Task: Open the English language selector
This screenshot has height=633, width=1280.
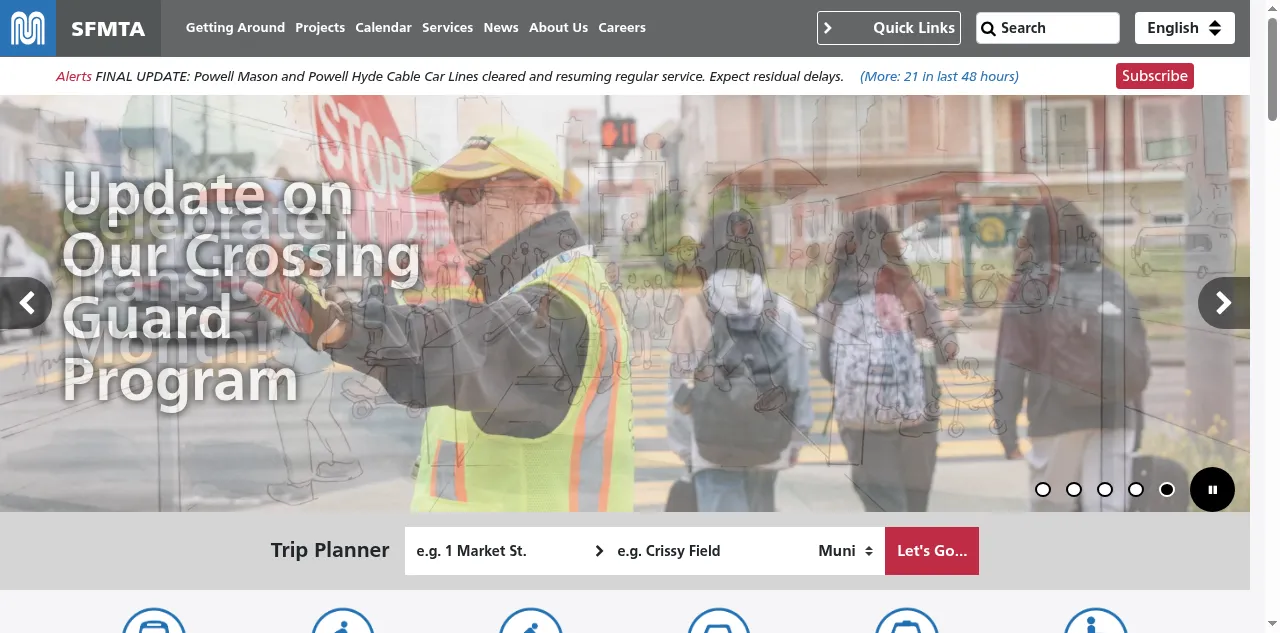Action: click(x=1184, y=28)
